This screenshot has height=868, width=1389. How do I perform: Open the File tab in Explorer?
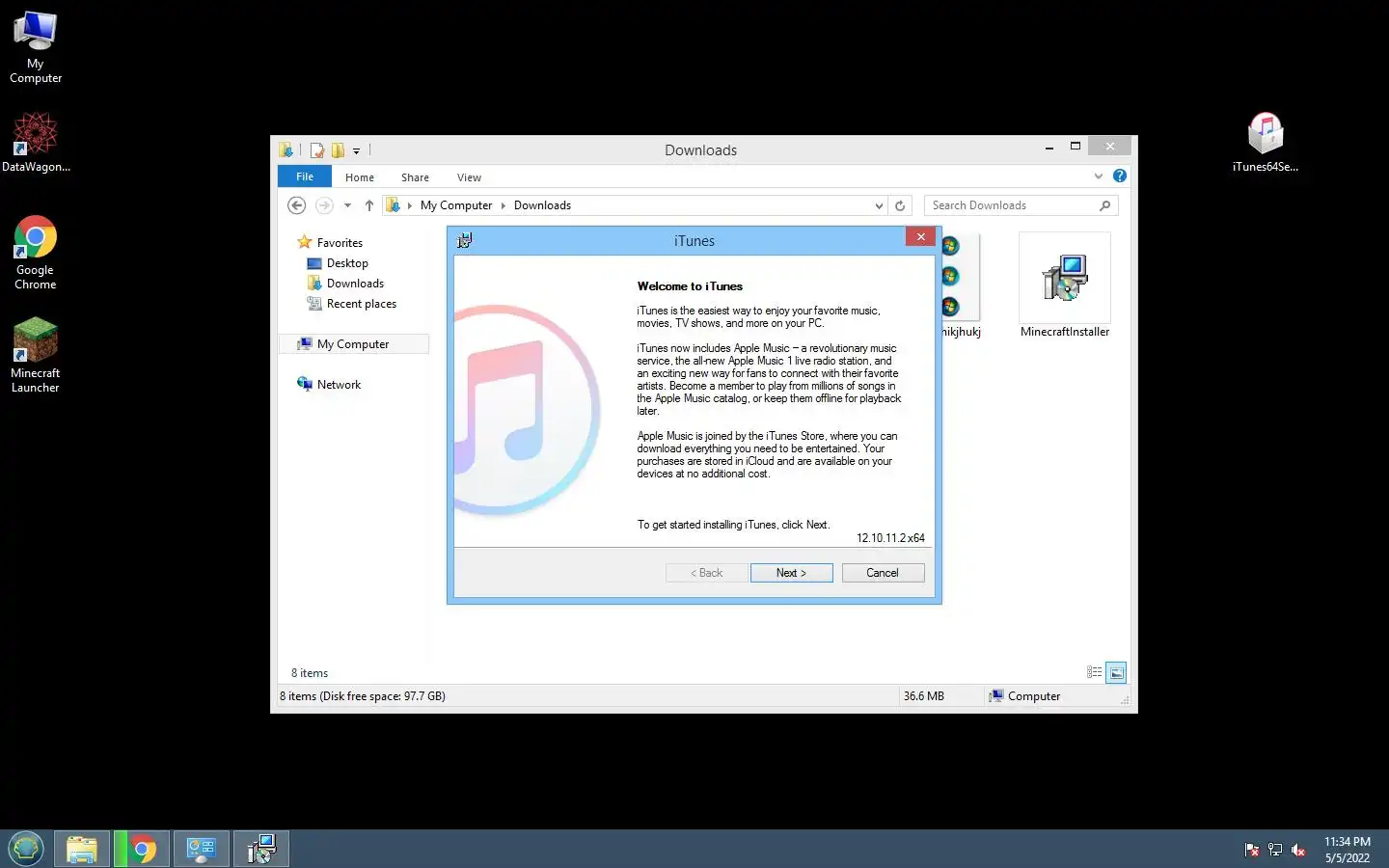pos(305,176)
